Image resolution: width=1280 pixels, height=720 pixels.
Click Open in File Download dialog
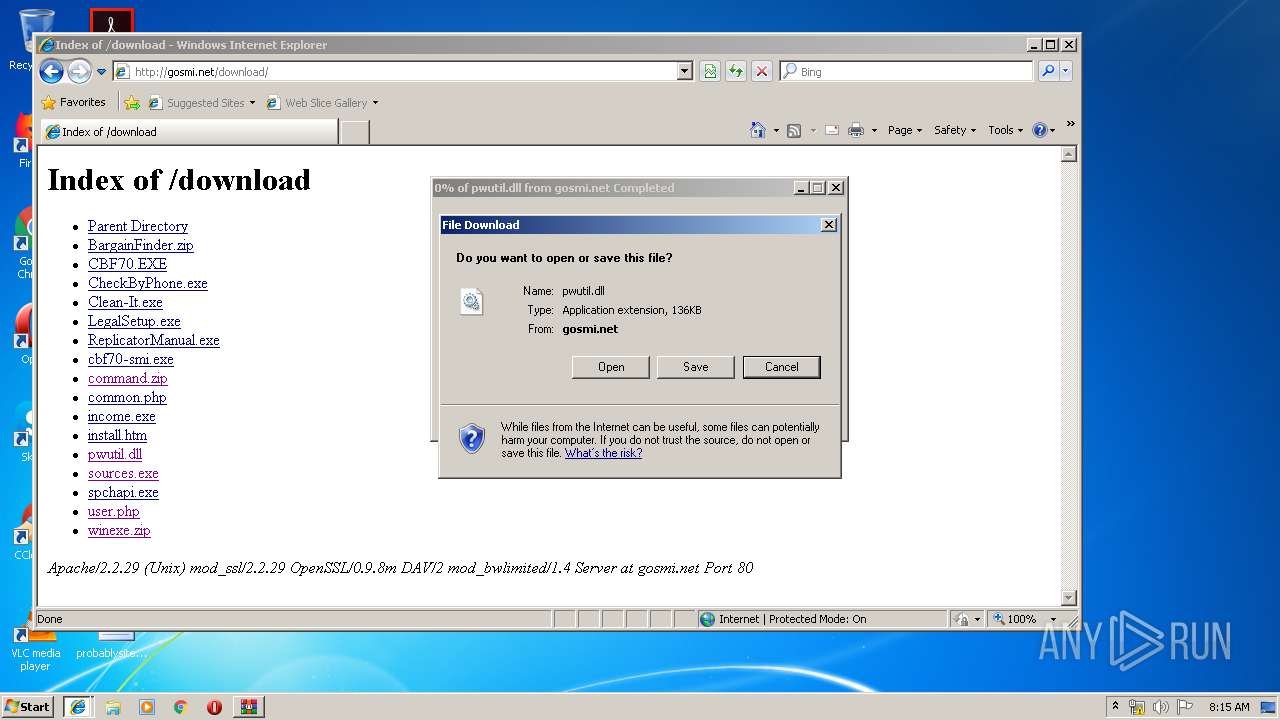(x=611, y=367)
